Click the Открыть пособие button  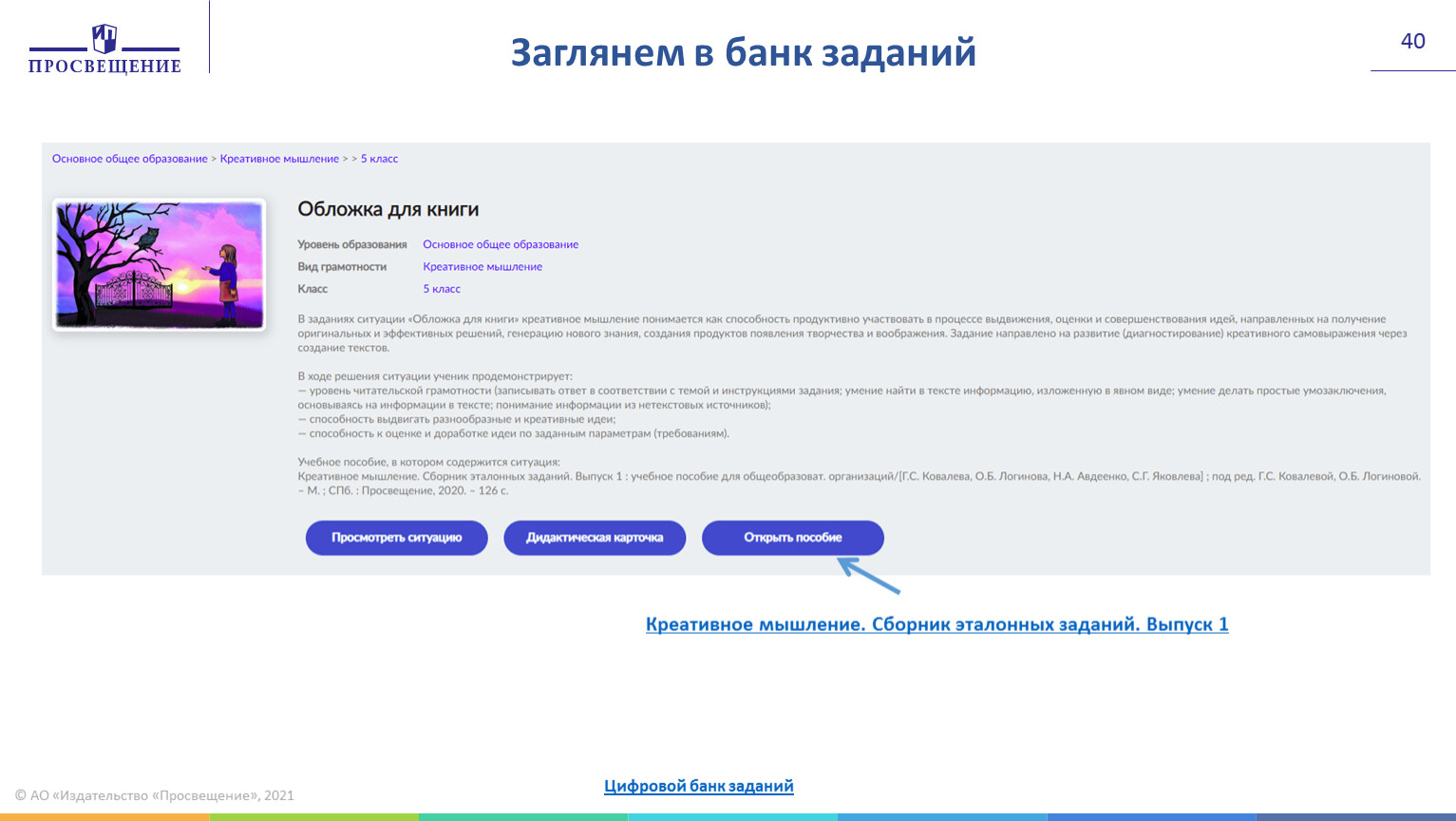point(792,538)
